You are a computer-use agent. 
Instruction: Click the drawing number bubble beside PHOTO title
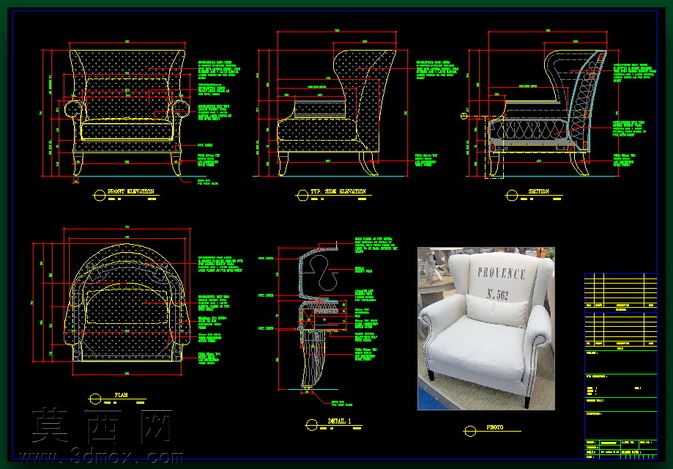[x=470, y=431]
